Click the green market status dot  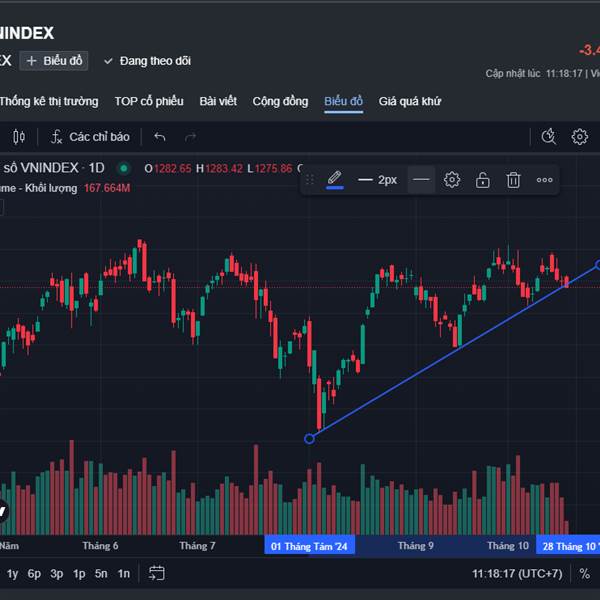click(x=124, y=168)
